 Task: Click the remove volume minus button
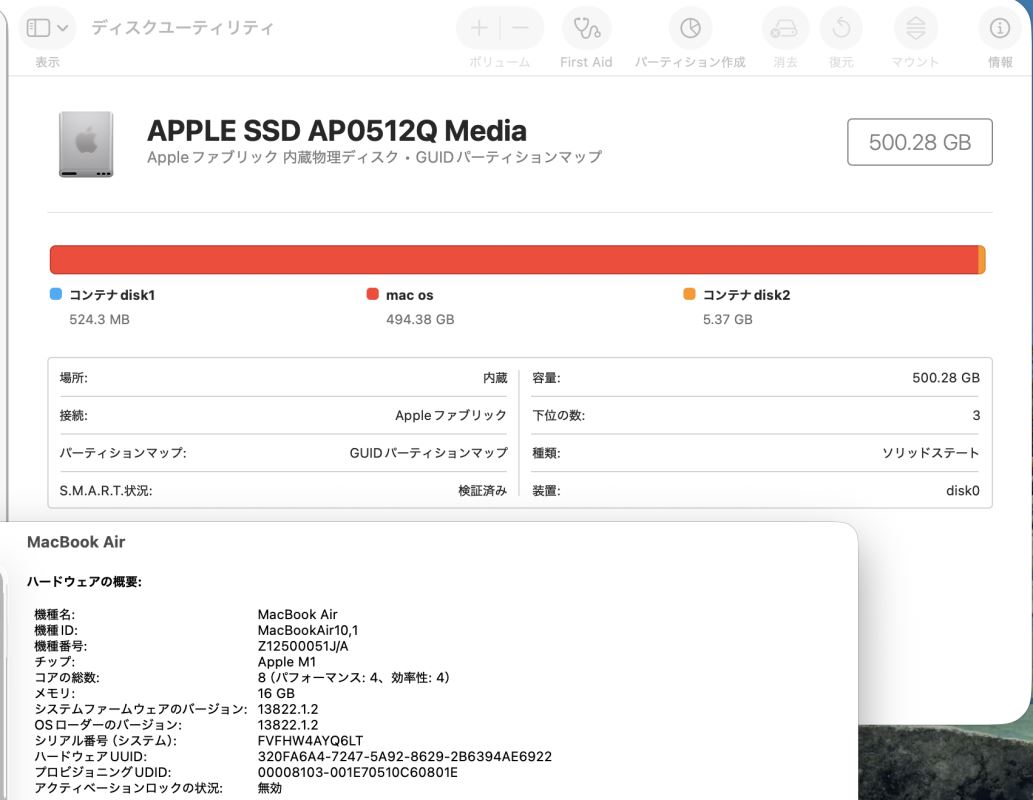pyautogui.click(x=521, y=28)
